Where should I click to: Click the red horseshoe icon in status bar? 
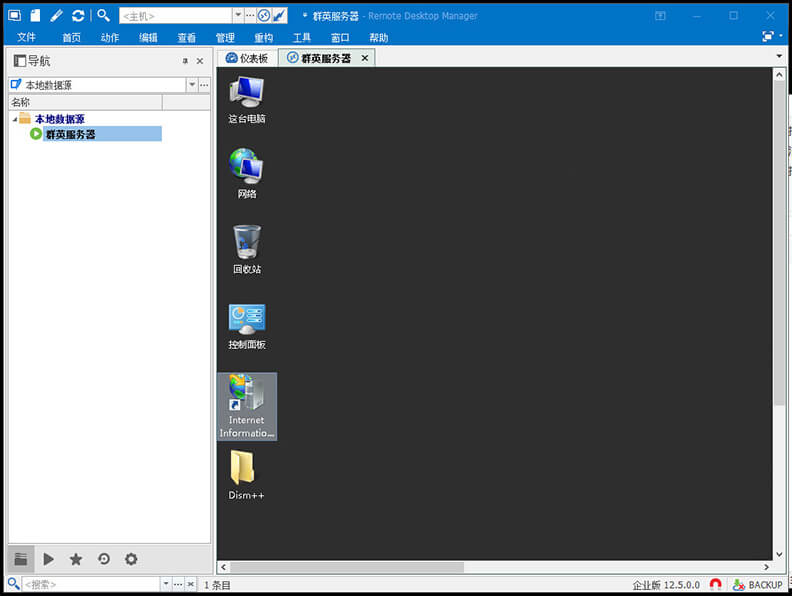[715, 584]
